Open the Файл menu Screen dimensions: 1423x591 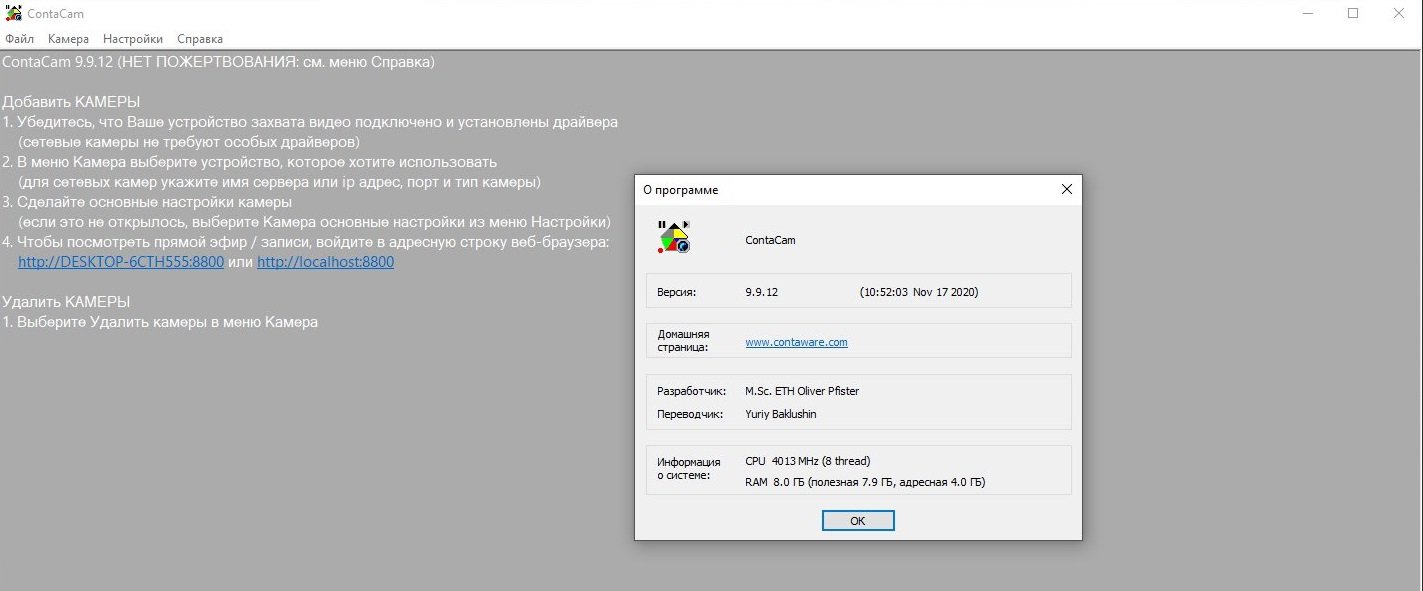[19, 39]
